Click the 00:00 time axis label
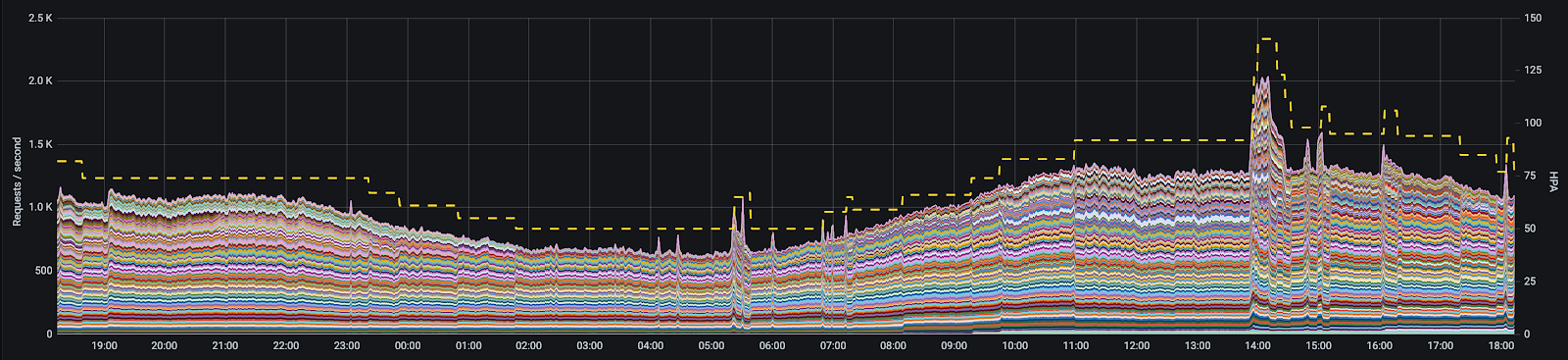 coord(408,346)
